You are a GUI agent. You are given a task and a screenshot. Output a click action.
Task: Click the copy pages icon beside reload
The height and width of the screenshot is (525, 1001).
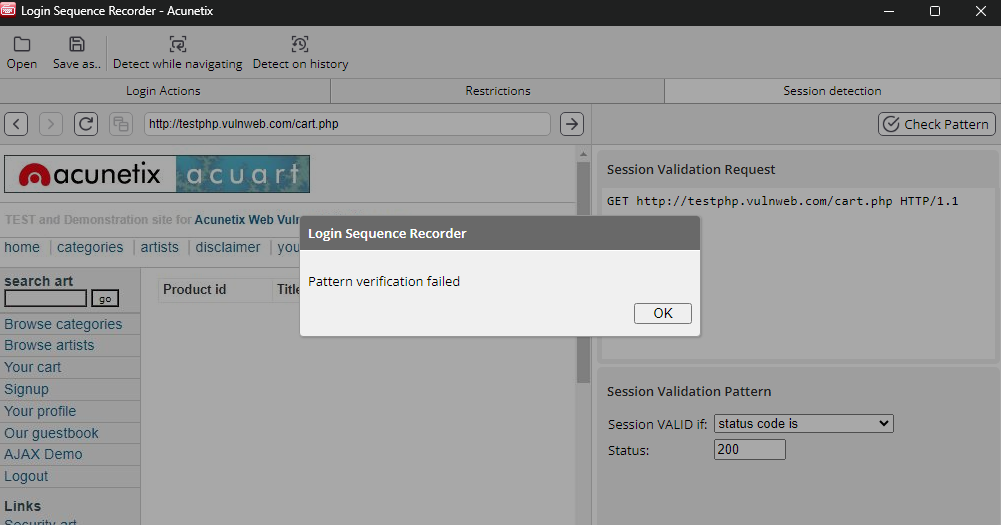coord(121,124)
